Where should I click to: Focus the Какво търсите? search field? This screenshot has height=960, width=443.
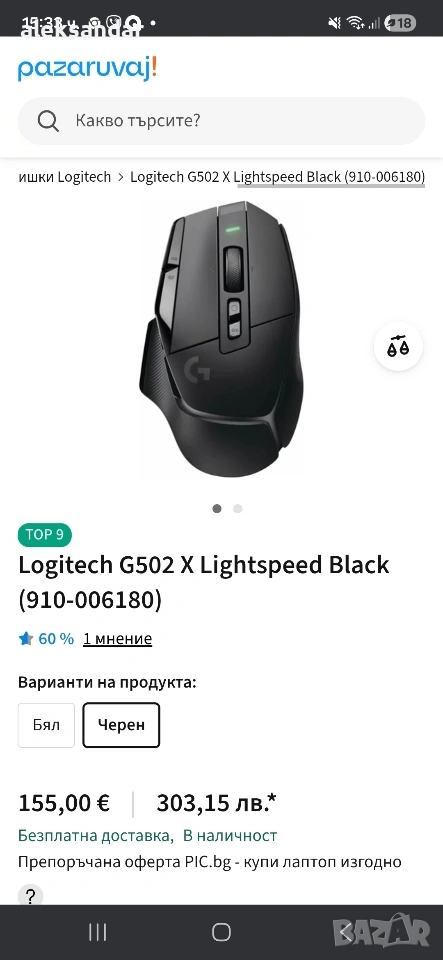(x=222, y=121)
